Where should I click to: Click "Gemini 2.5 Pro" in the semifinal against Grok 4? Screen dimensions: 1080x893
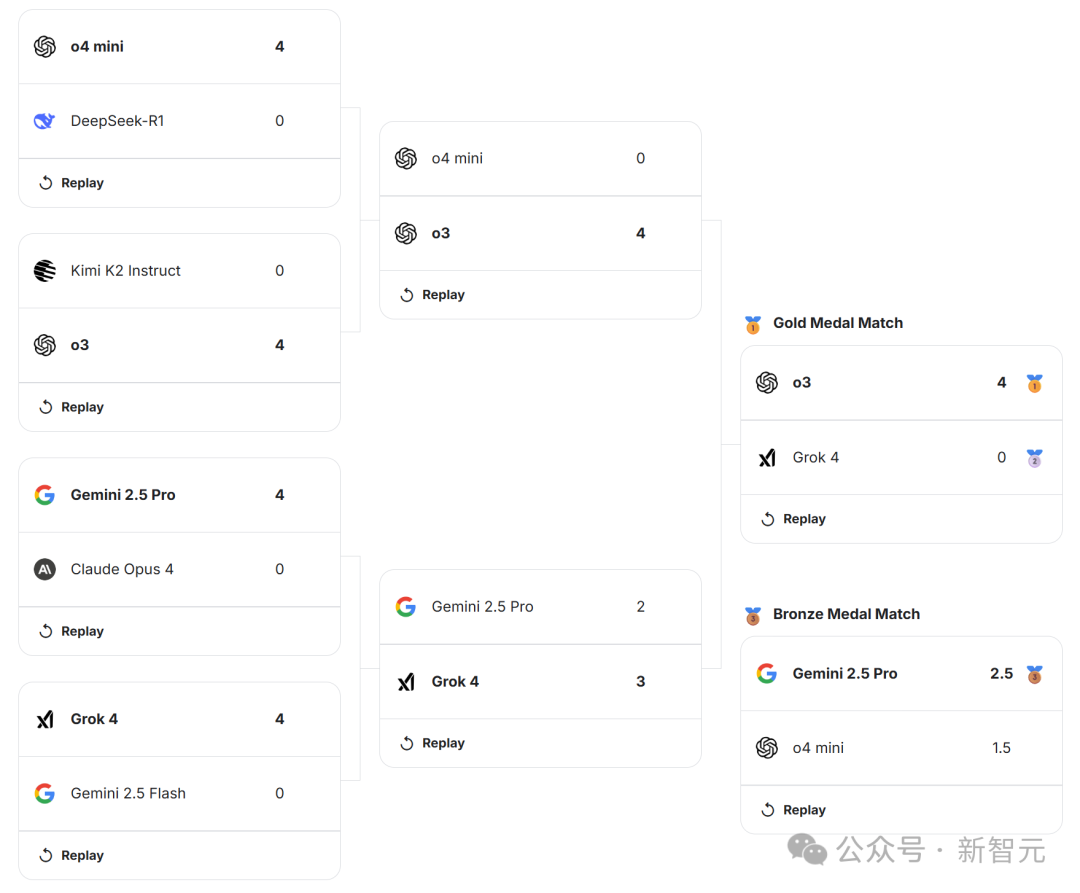pos(482,607)
